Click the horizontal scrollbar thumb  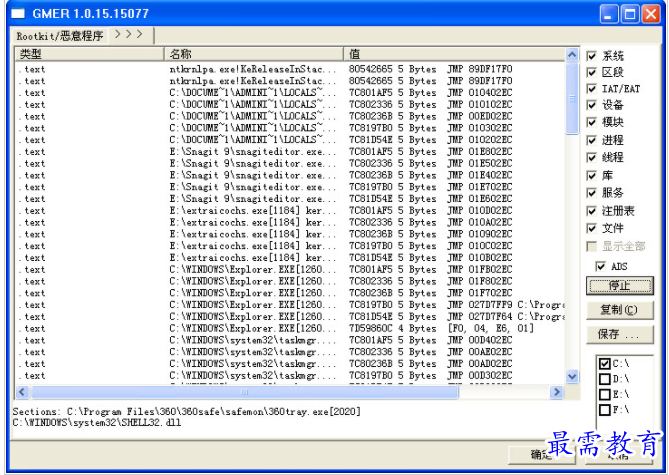(x=245, y=392)
